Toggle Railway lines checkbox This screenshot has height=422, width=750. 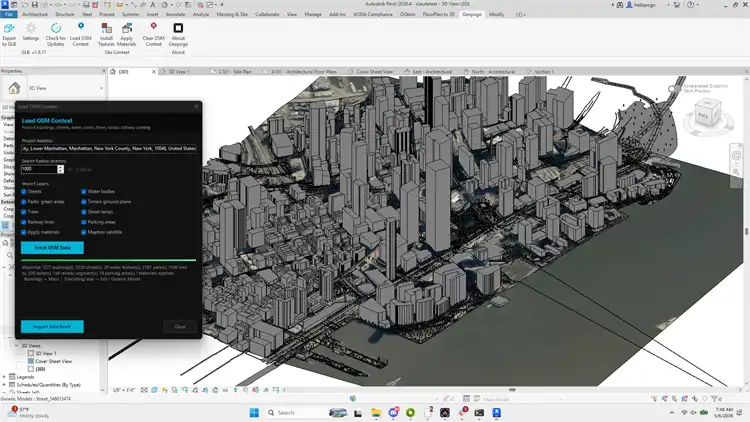[x=24, y=222]
